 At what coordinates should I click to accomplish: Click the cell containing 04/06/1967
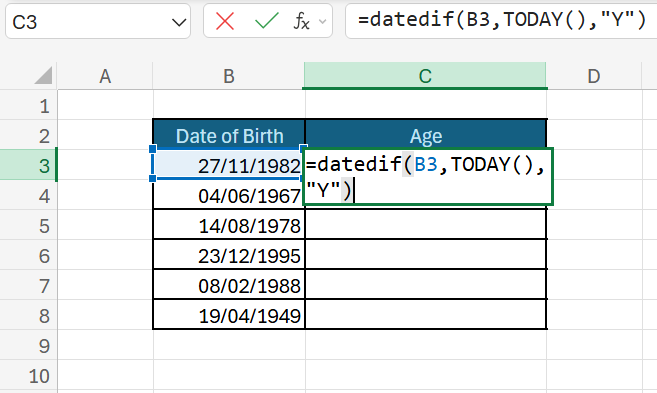point(229,195)
